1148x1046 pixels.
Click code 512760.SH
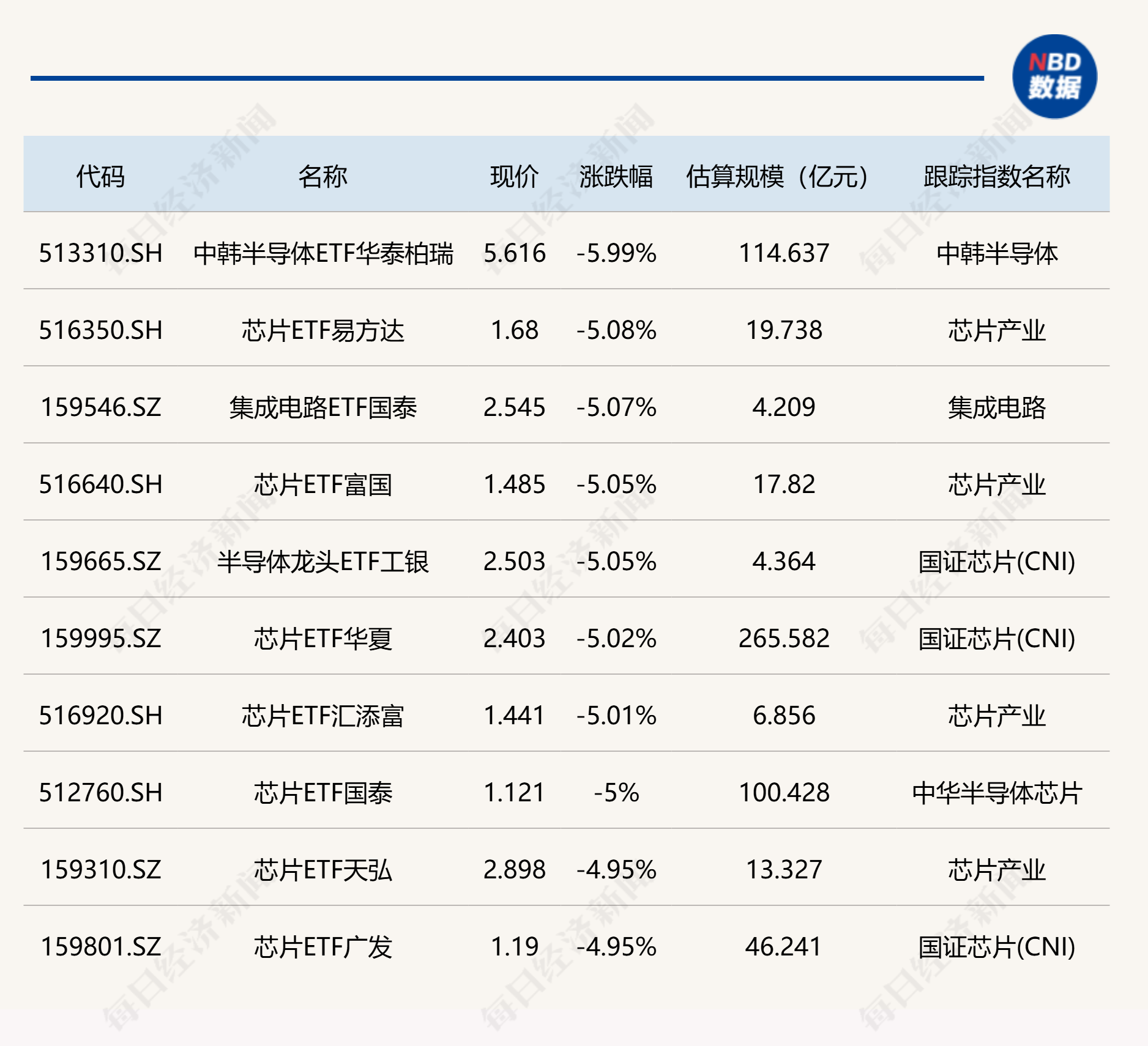(x=101, y=793)
